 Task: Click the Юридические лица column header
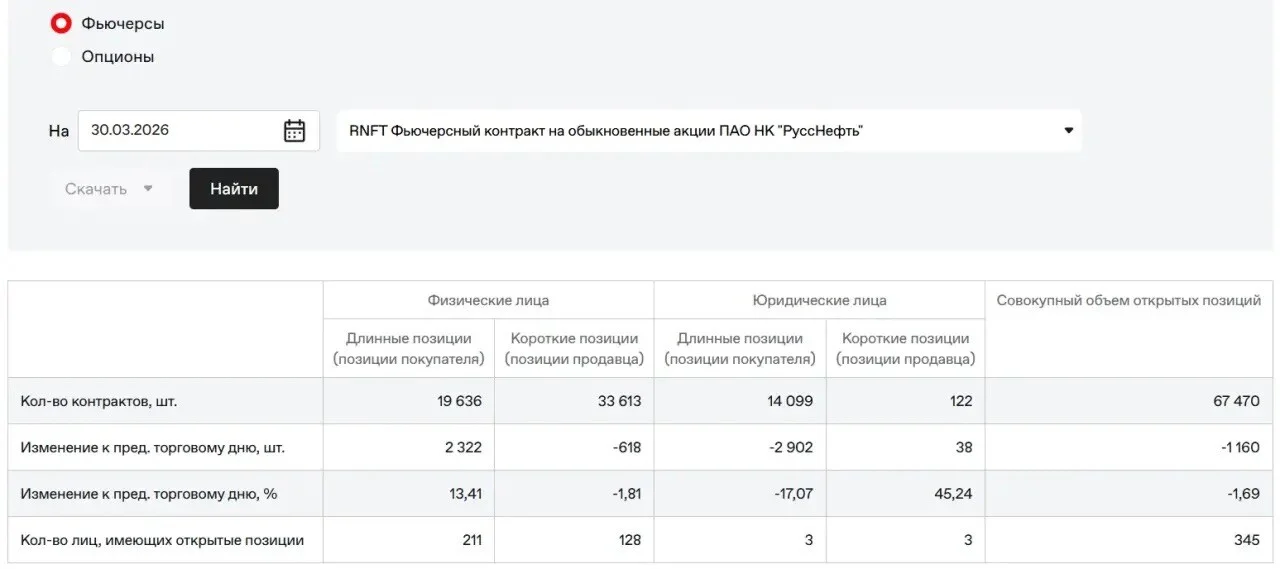point(819,300)
